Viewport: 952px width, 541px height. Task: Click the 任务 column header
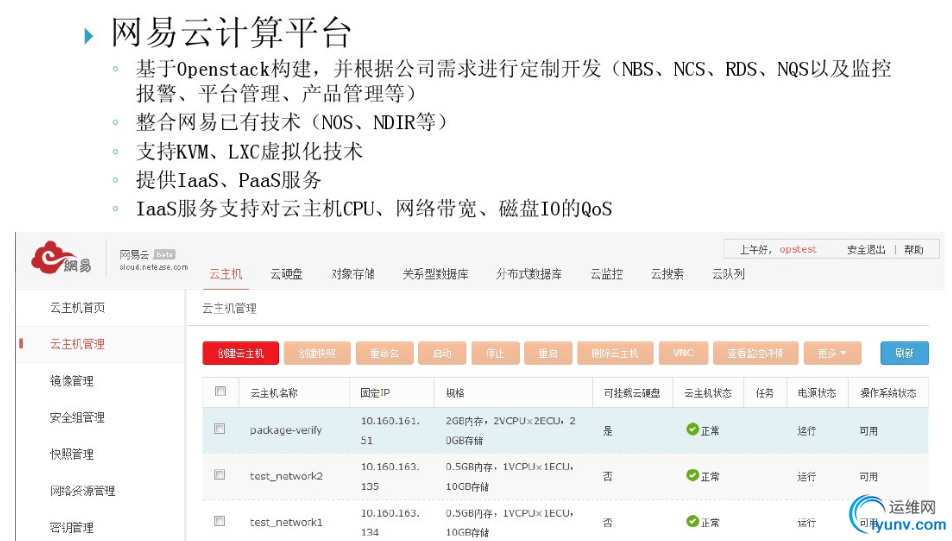tap(764, 393)
